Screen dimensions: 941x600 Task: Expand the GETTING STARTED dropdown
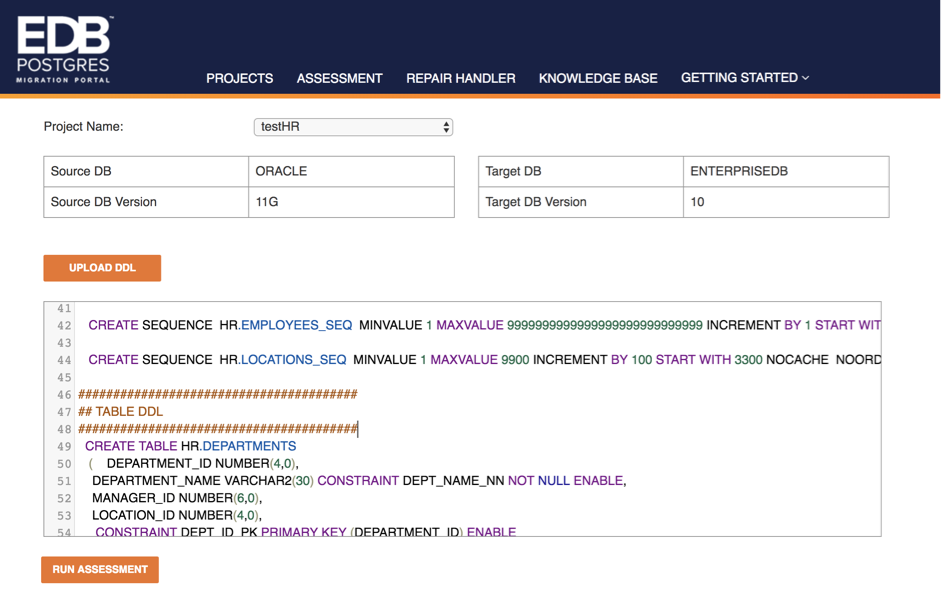(744, 78)
